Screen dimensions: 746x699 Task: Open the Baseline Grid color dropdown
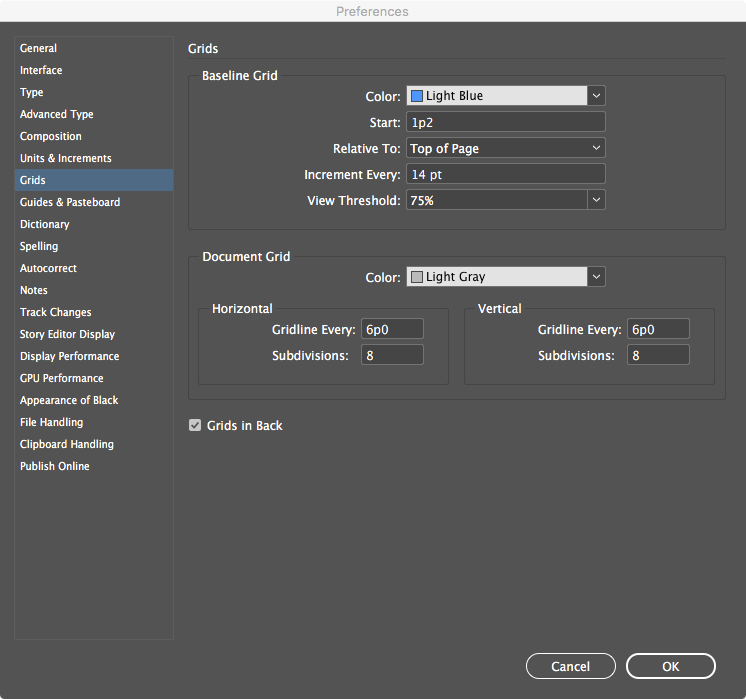596,96
